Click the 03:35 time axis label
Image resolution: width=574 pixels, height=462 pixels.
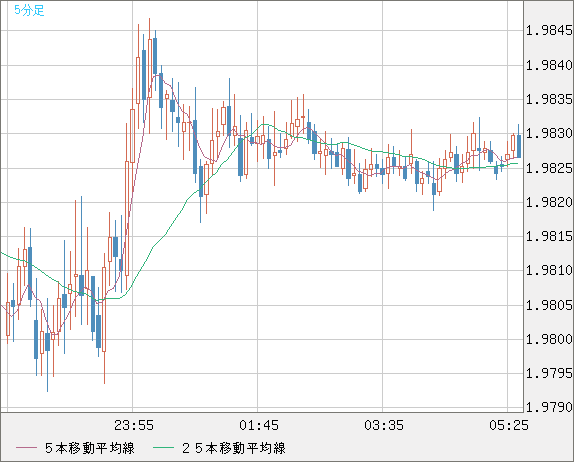pyautogui.click(x=384, y=425)
